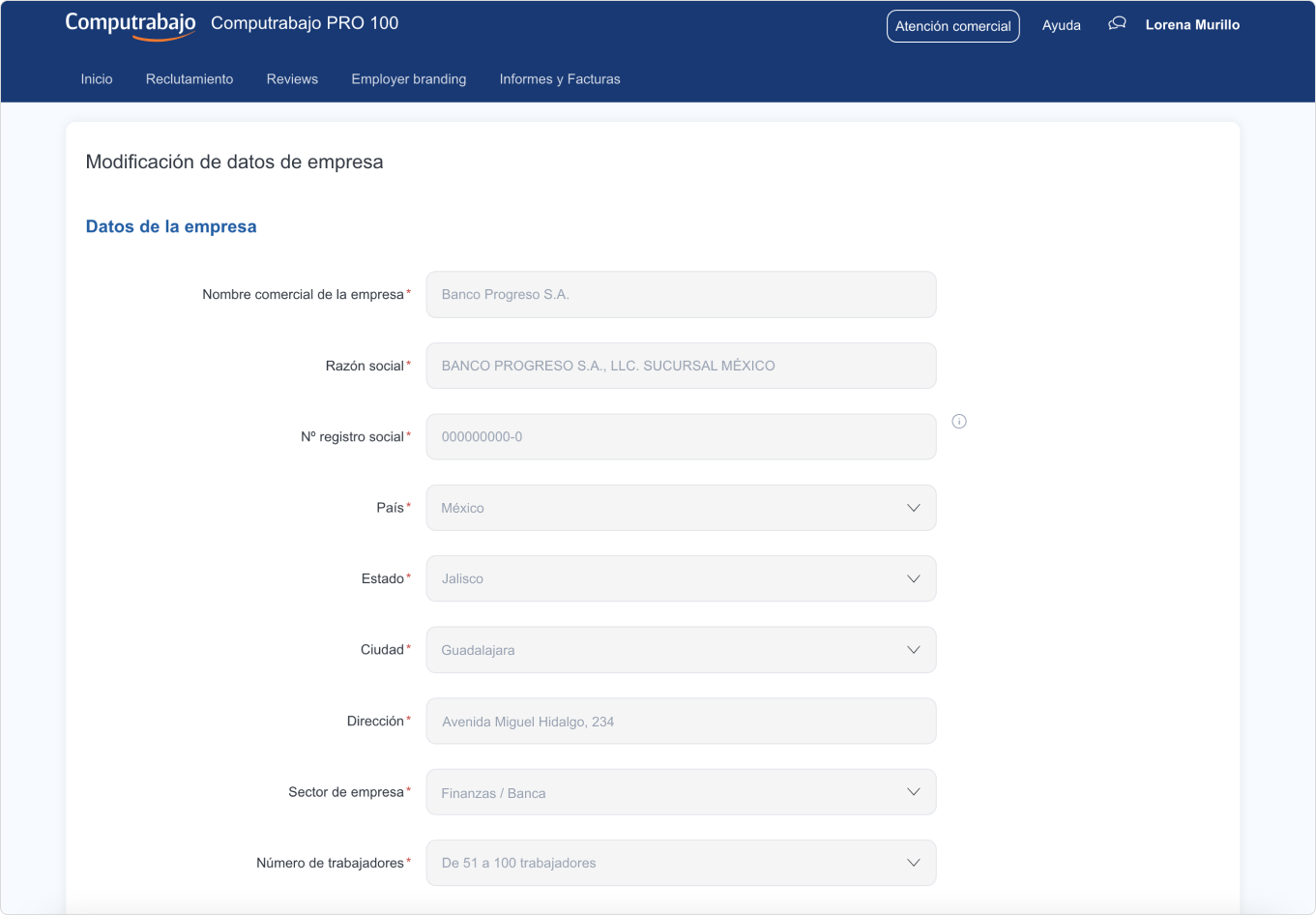Open the chat messages icon
Screen dimensions: 1316x915
click(1117, 24)
